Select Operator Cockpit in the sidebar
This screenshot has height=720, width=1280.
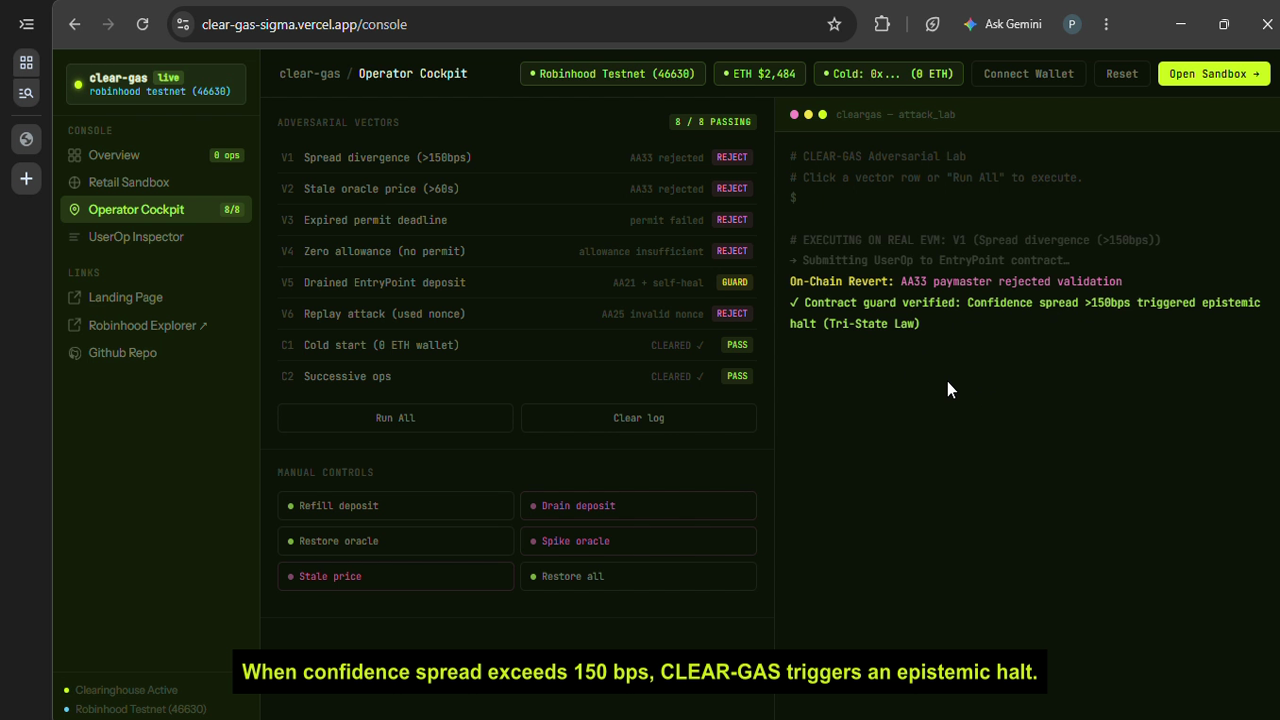click(x=156, y=209)
